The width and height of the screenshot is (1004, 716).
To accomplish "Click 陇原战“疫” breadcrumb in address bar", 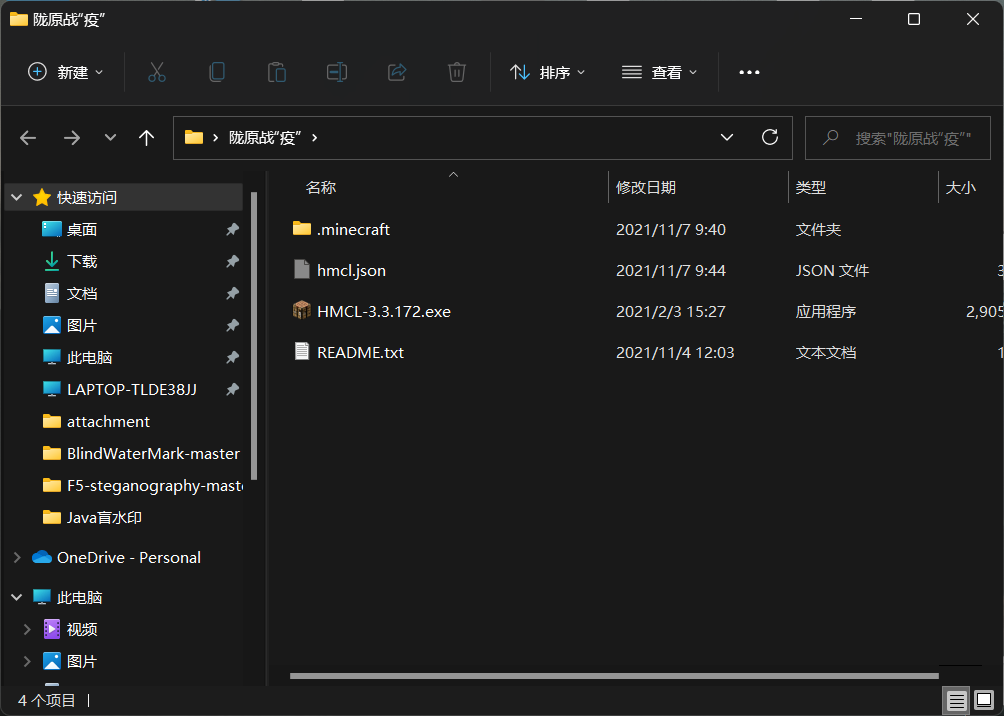I will pyautogui.click(x=265, y=138).
